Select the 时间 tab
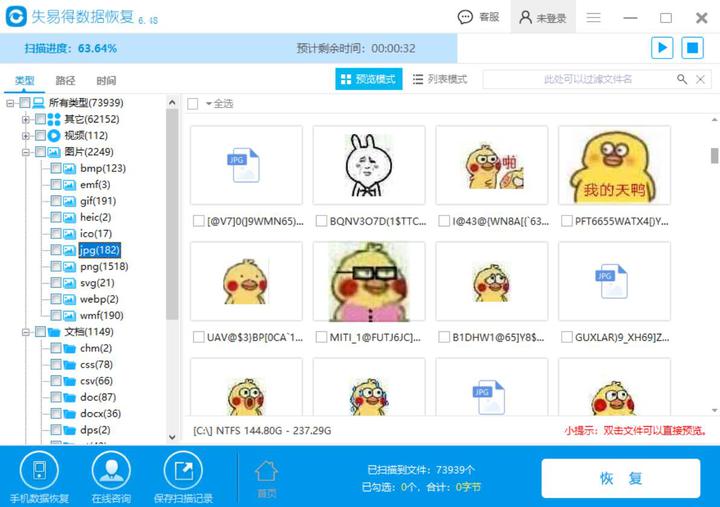720x507 pixels. click(106, 80)
